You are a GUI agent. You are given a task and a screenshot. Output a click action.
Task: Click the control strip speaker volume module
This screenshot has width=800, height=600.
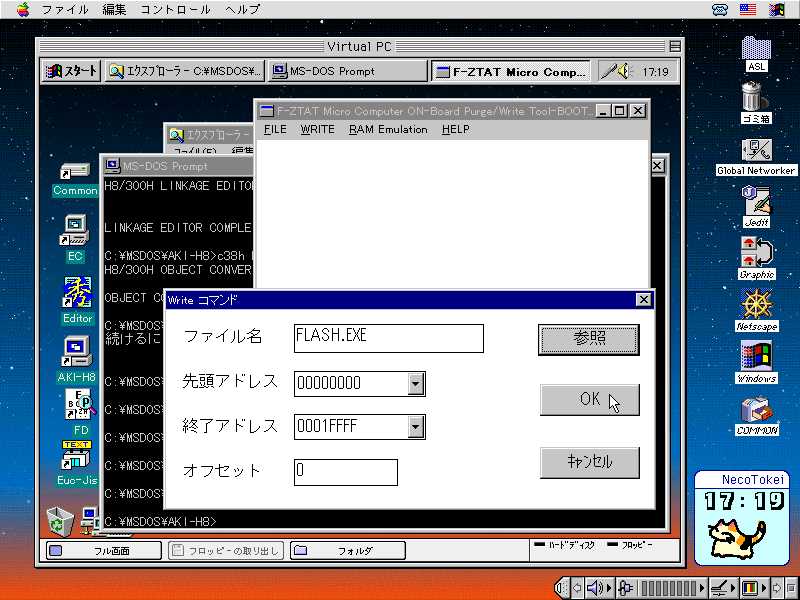click(598, 588)
